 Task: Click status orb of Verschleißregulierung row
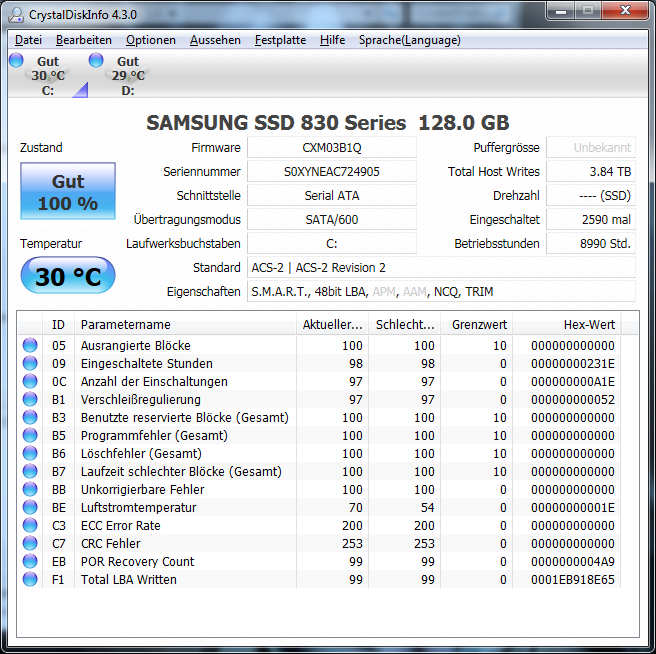point(30,399)
